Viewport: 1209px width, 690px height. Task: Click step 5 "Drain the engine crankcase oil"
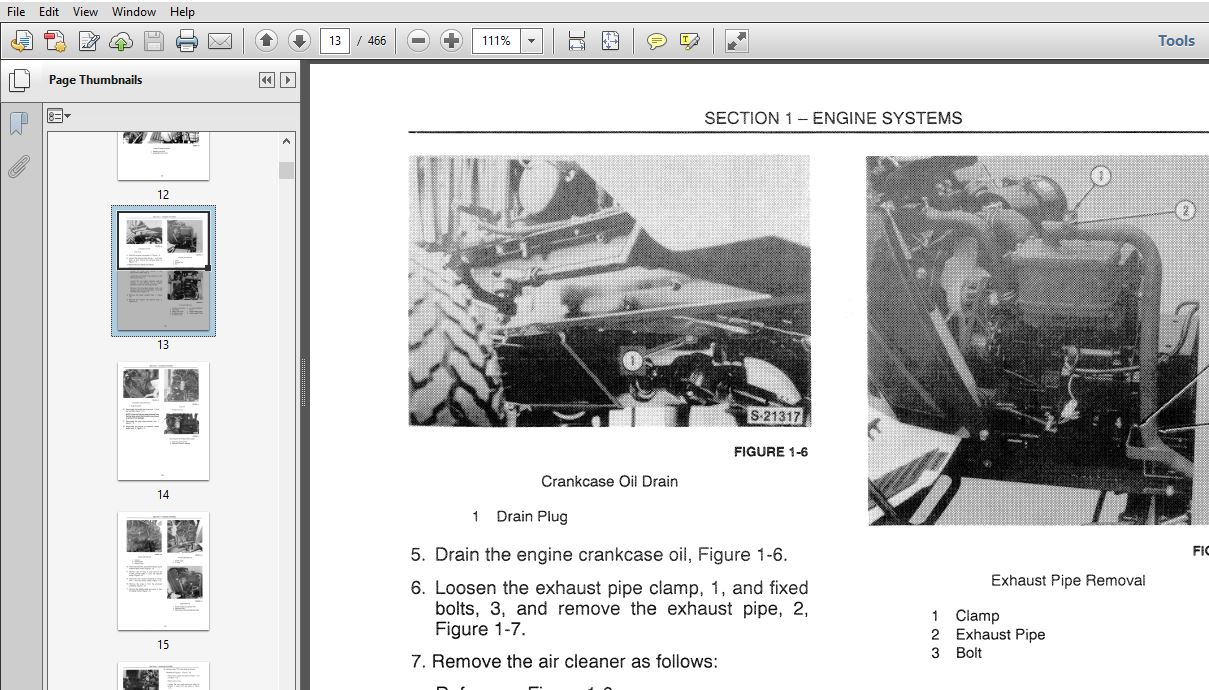coord(599,555)
